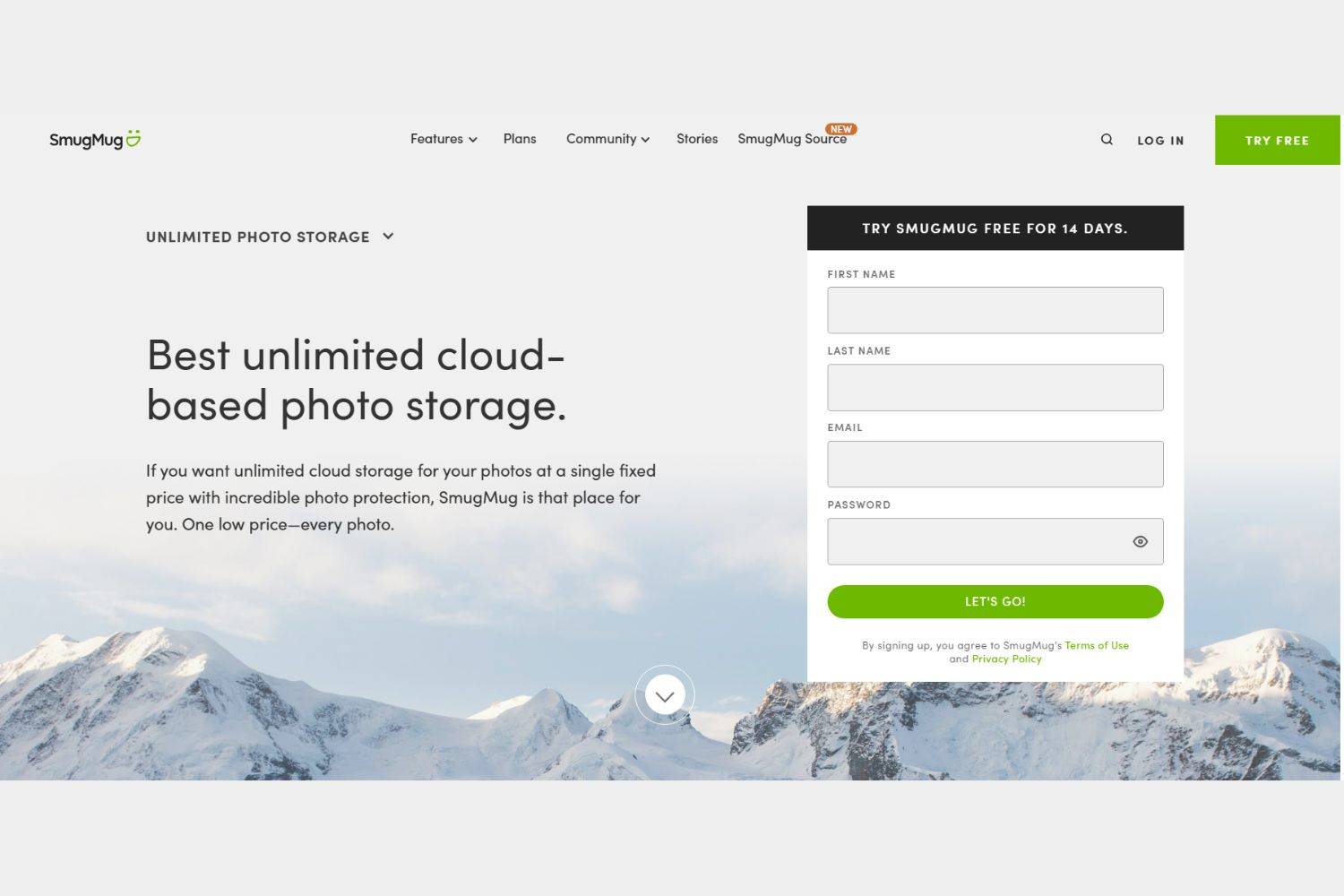Click the EMAIL input field
The image size is (1344, 896).
tap(995, 463)
